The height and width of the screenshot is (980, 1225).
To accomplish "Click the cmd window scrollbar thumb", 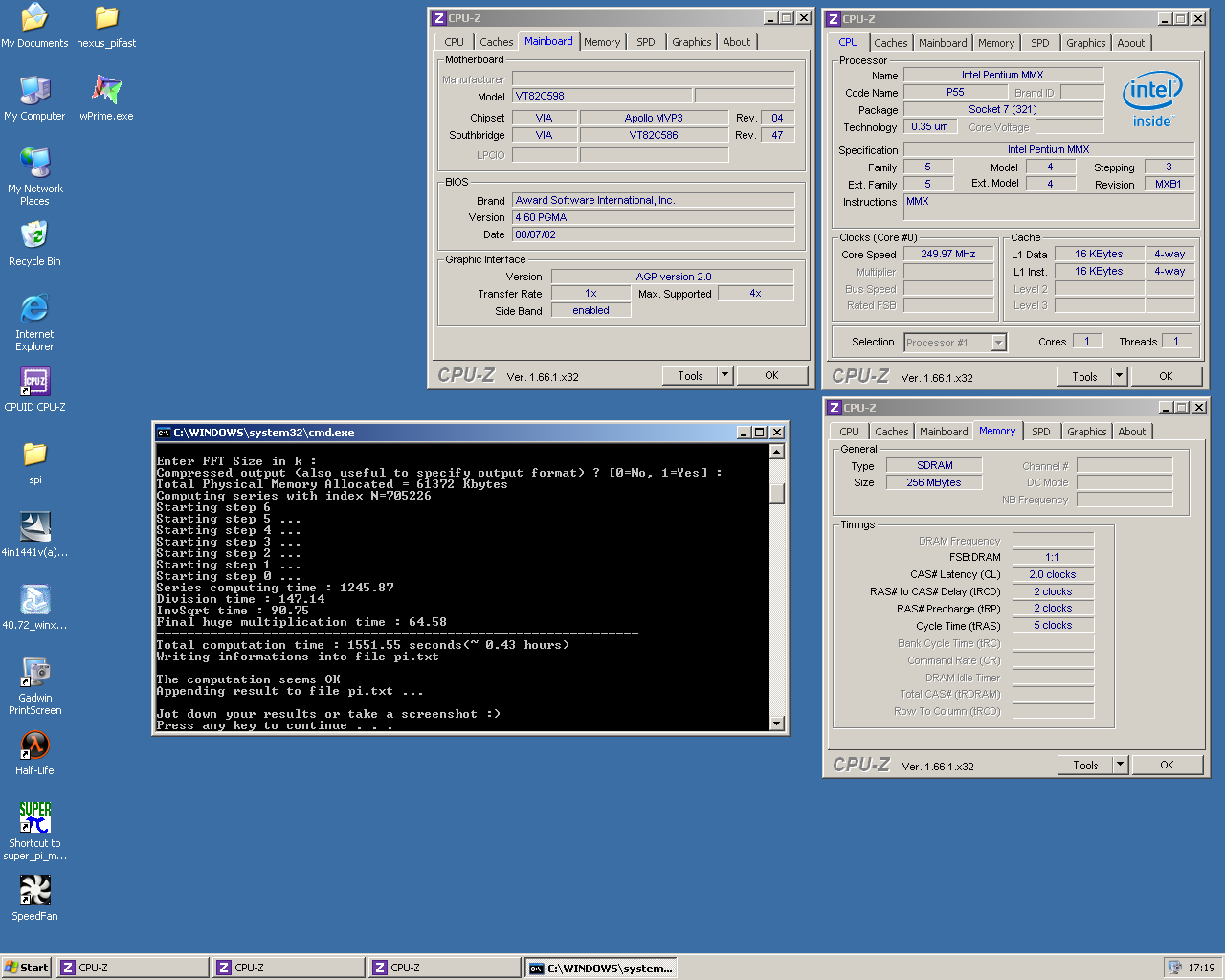I will pyautogui.click(x=777, y=493).
